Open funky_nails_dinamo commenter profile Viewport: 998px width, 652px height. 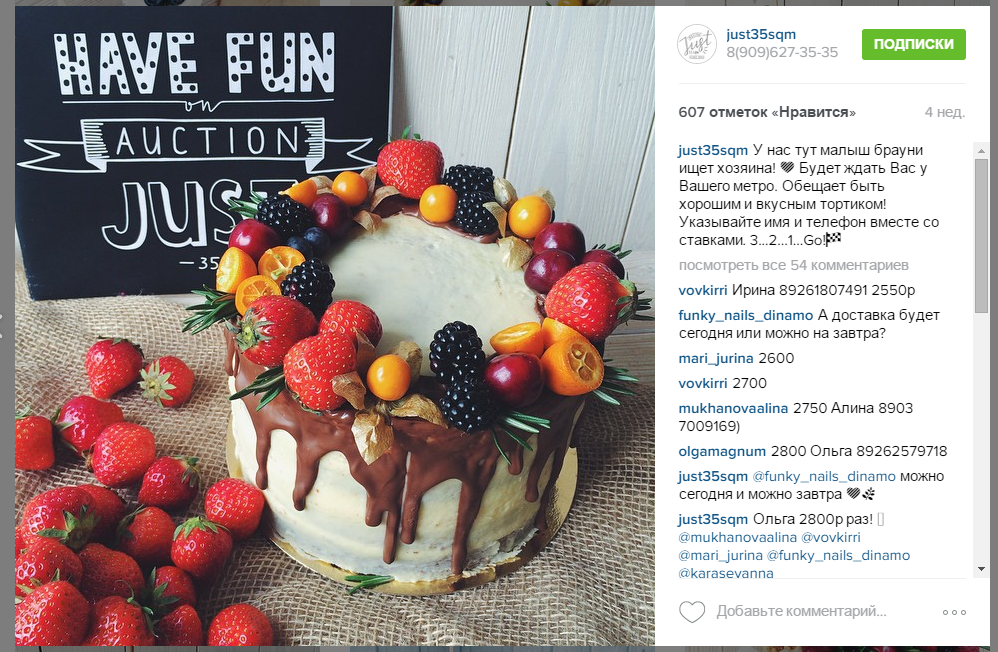coord(745,315)
